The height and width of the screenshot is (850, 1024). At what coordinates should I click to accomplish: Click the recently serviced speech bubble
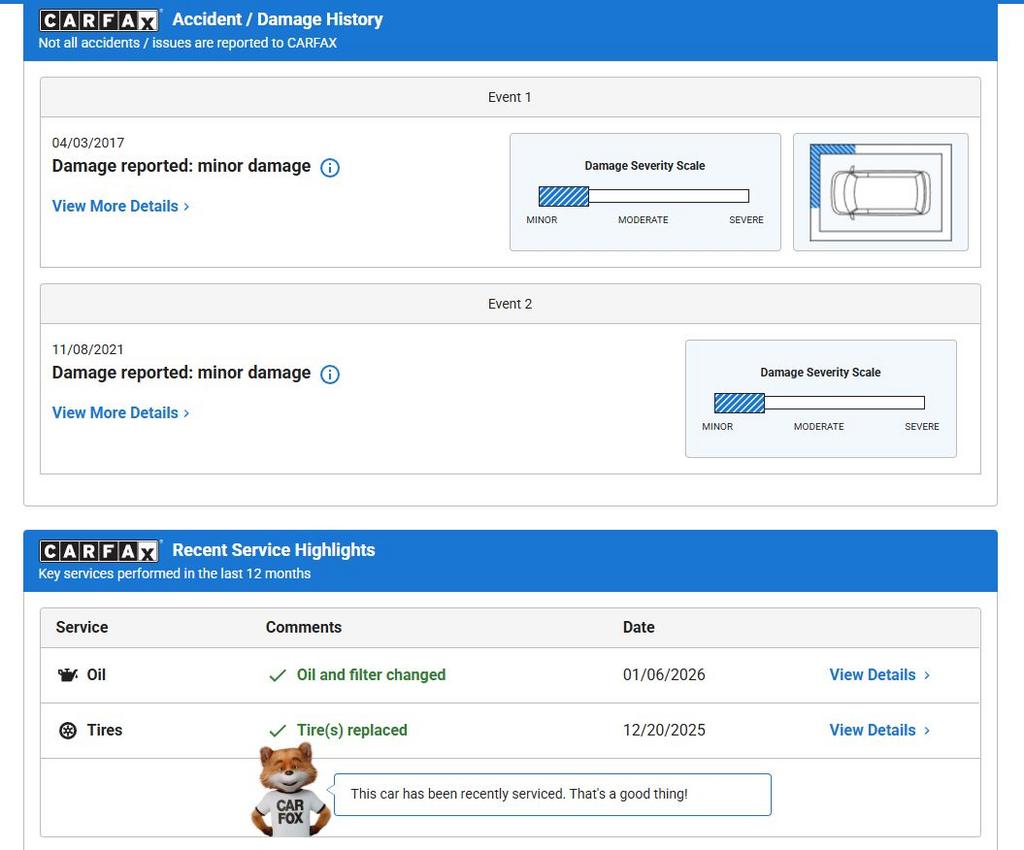coord(552,794)
